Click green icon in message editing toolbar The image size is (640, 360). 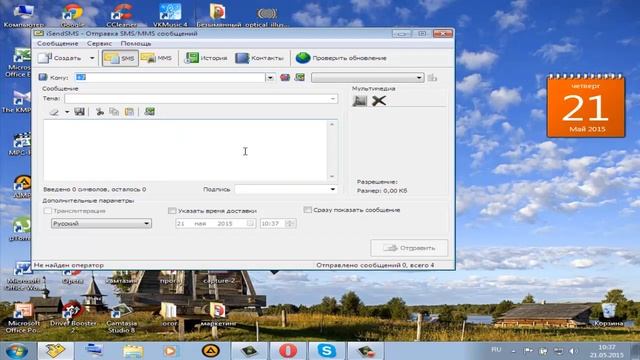coord(149,111)
